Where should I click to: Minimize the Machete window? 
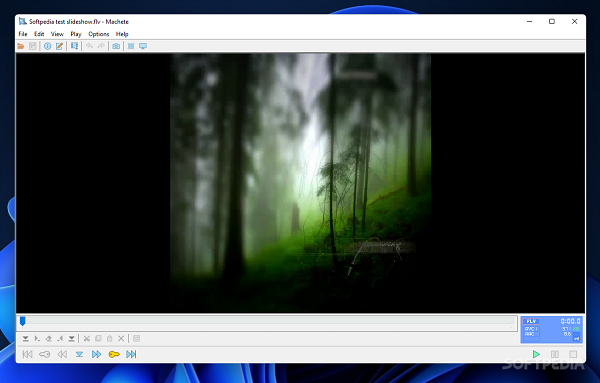(530, 22)
